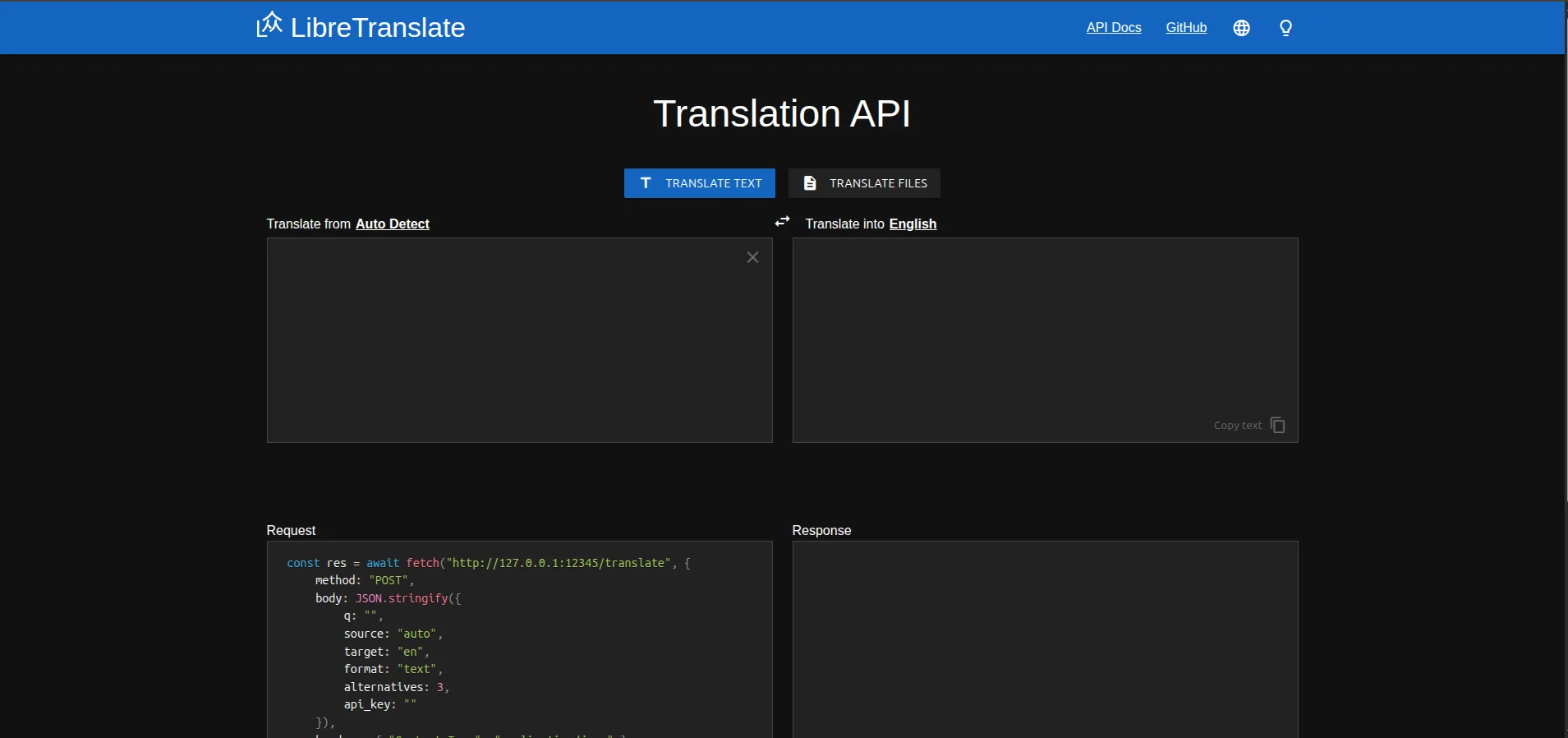Click the Request code block

[519, 639]
